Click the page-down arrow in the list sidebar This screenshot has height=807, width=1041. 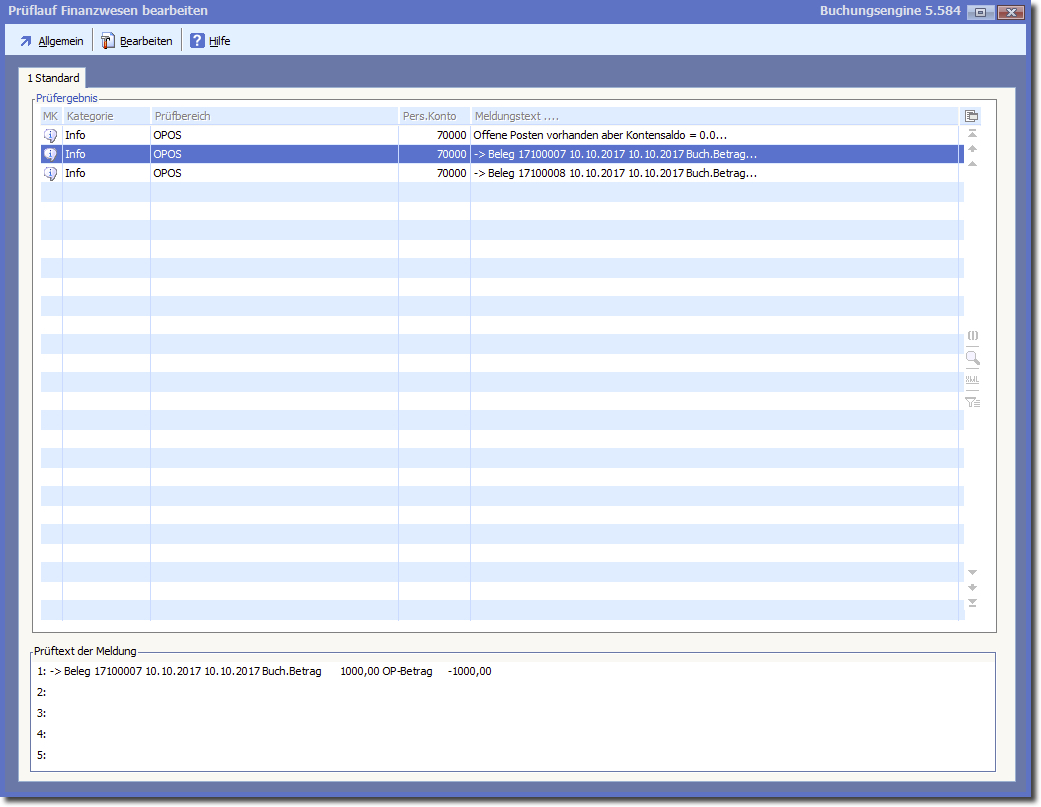972,587
